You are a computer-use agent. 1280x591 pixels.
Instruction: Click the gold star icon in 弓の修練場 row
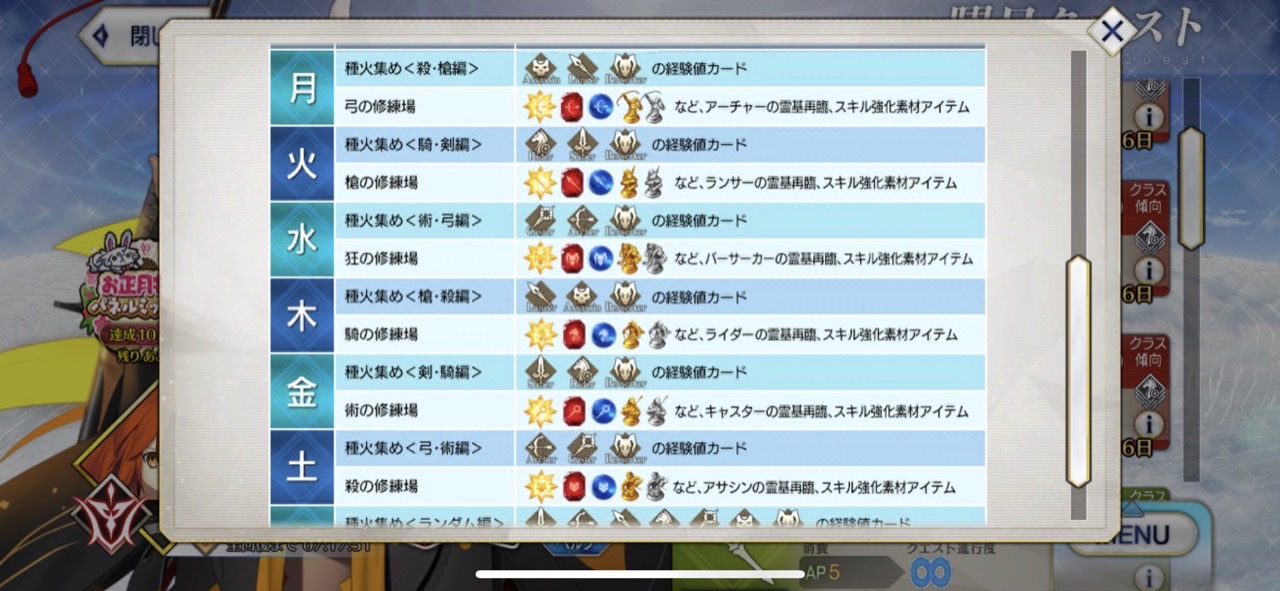540,106
